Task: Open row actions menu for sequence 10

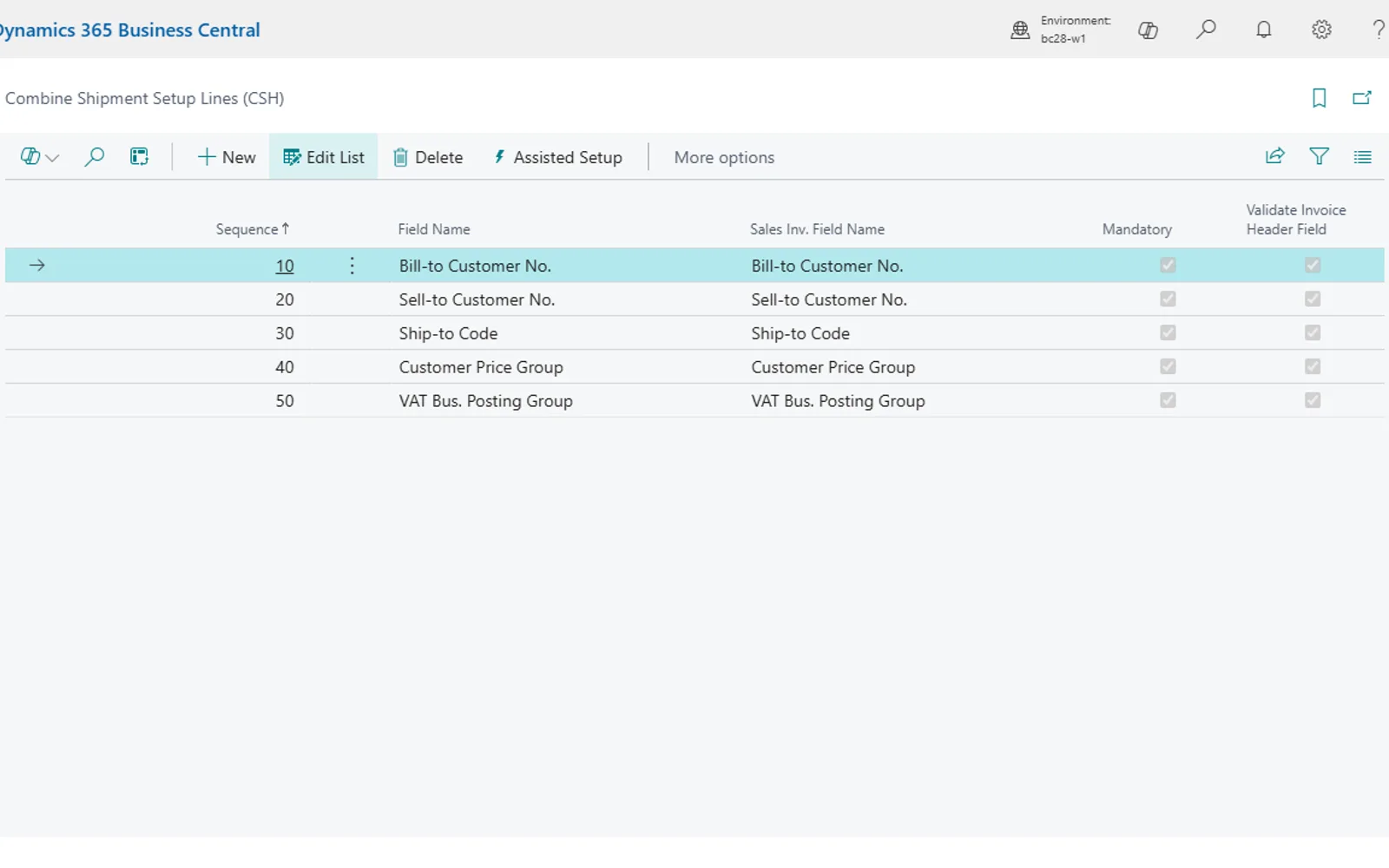Action: (x=352, y=266)
